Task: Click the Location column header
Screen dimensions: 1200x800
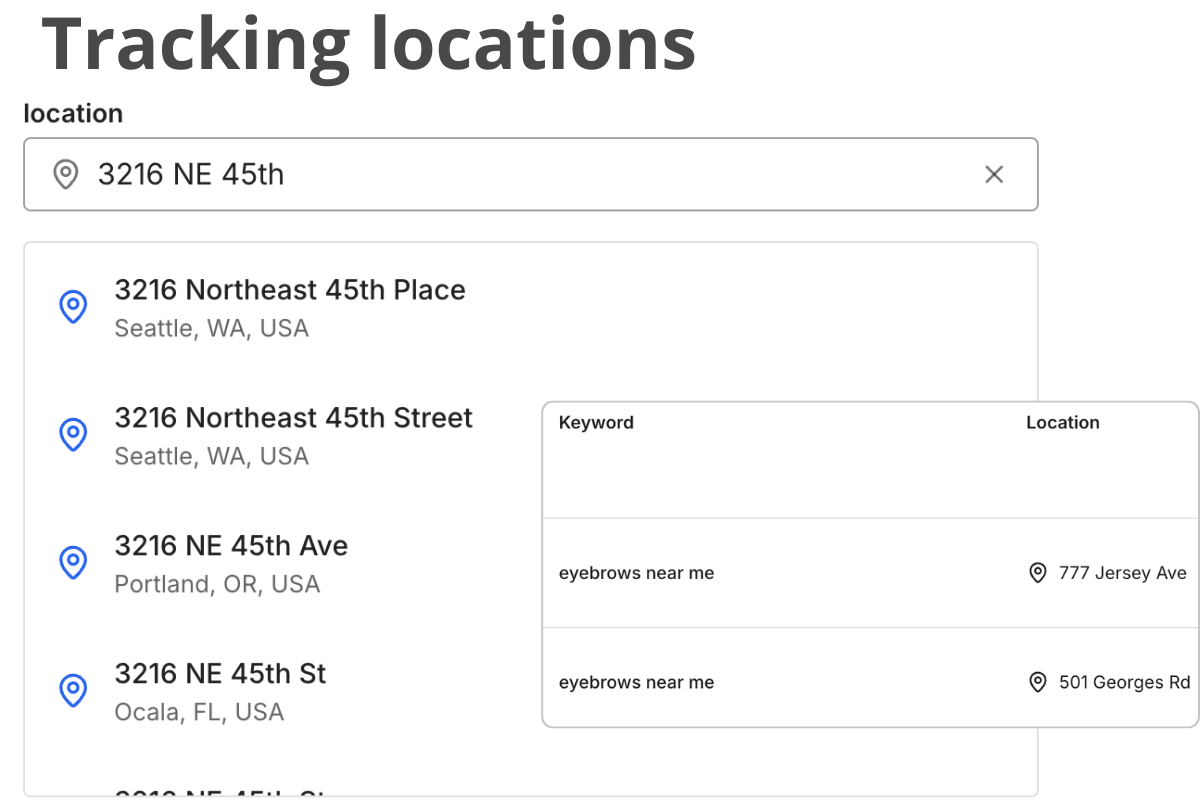Action: (x=1063, y=422)
